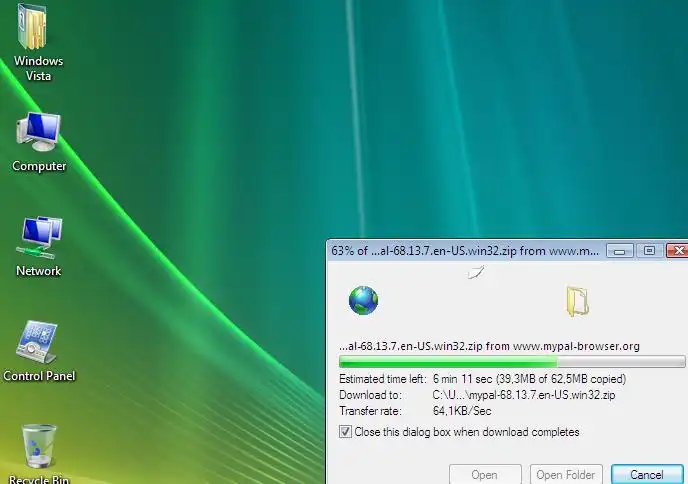
Task: Click the 'Windows Vista' icon label
Action: pos(38,68)
